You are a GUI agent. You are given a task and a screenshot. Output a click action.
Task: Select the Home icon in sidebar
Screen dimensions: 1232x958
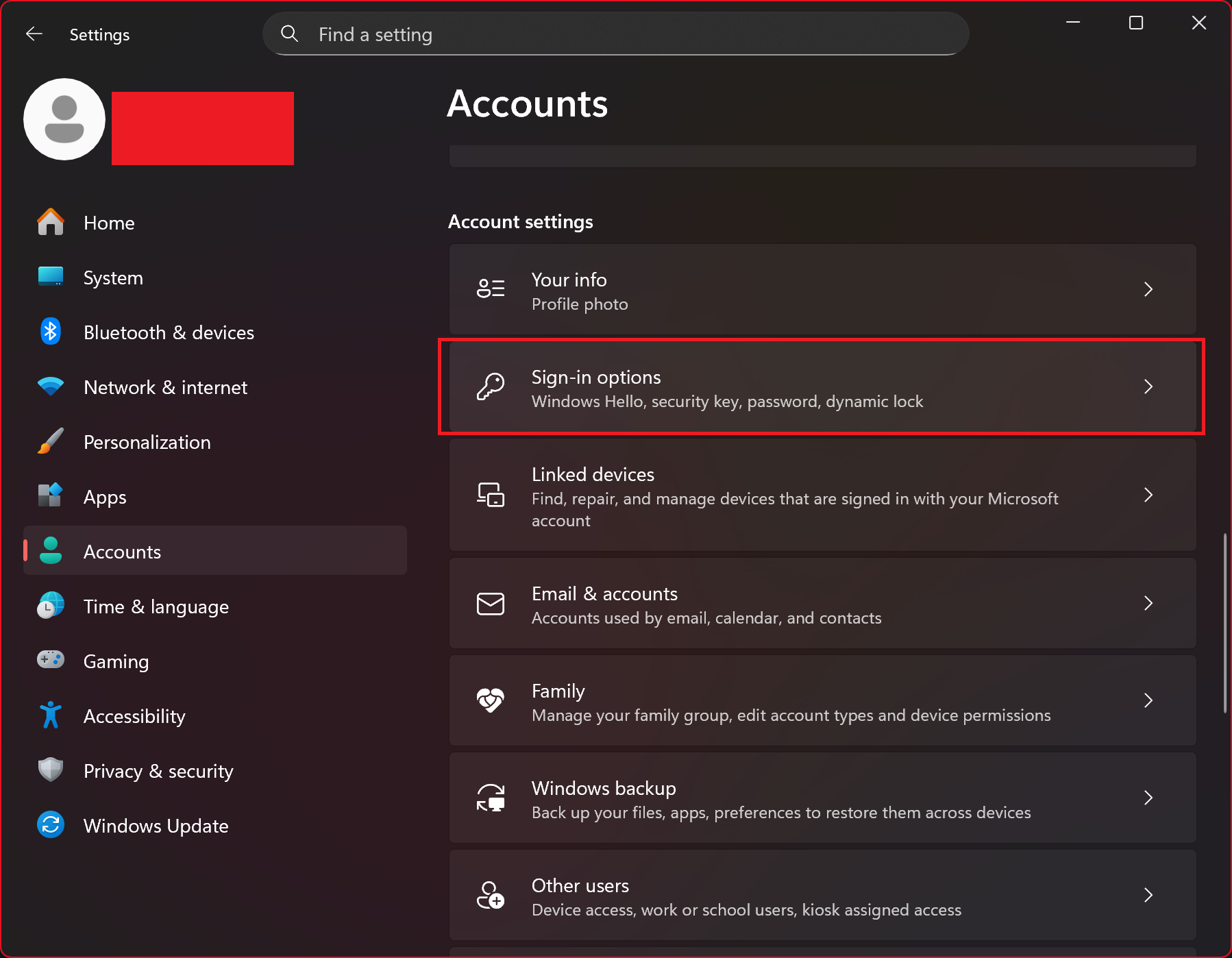50,222
